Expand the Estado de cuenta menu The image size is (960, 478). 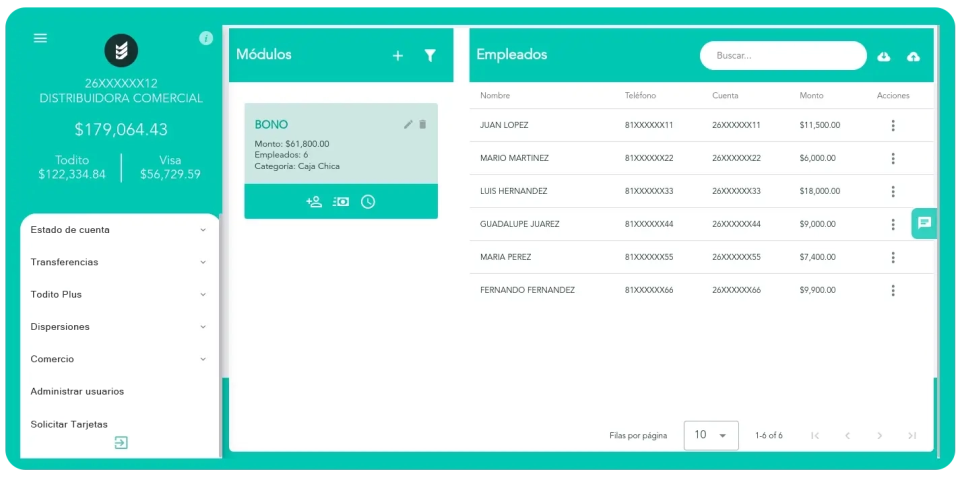tap(119, 230)
